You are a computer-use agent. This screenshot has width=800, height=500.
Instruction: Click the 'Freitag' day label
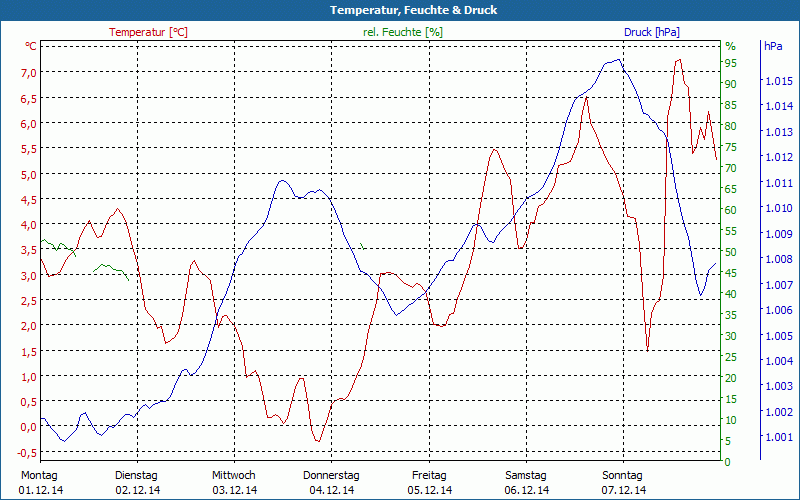click(x=429, y=476)
